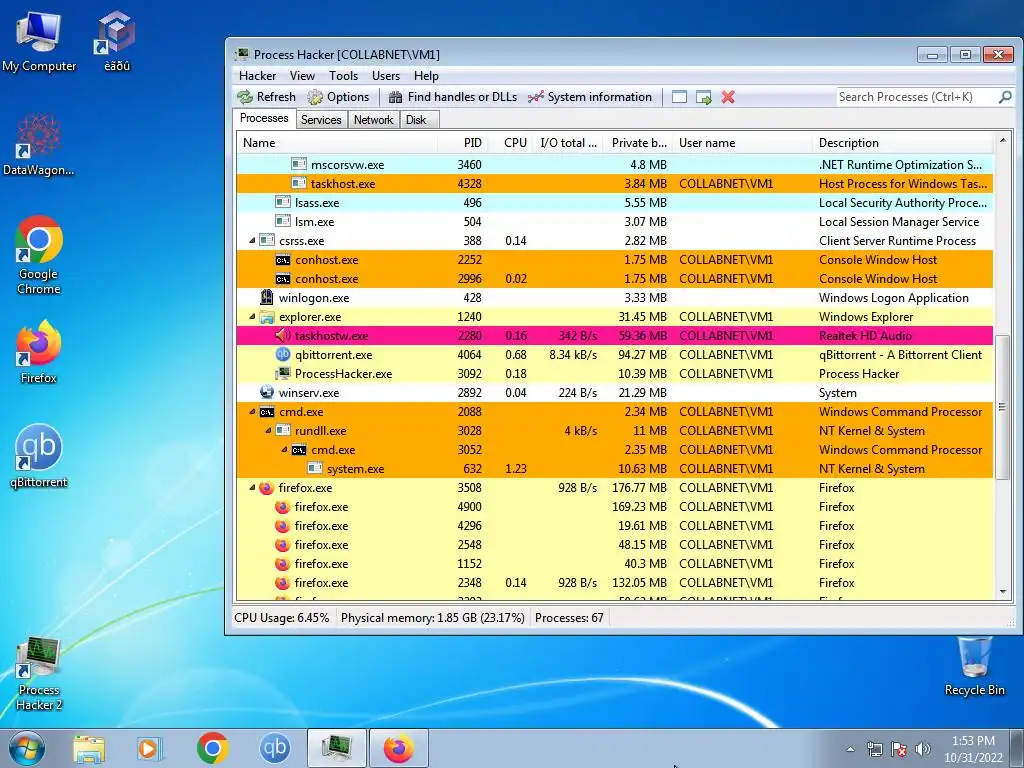This screenshot has height=768, width=1024.
Task: Click Physical memory status entry
Action: (x=432, y=618)
